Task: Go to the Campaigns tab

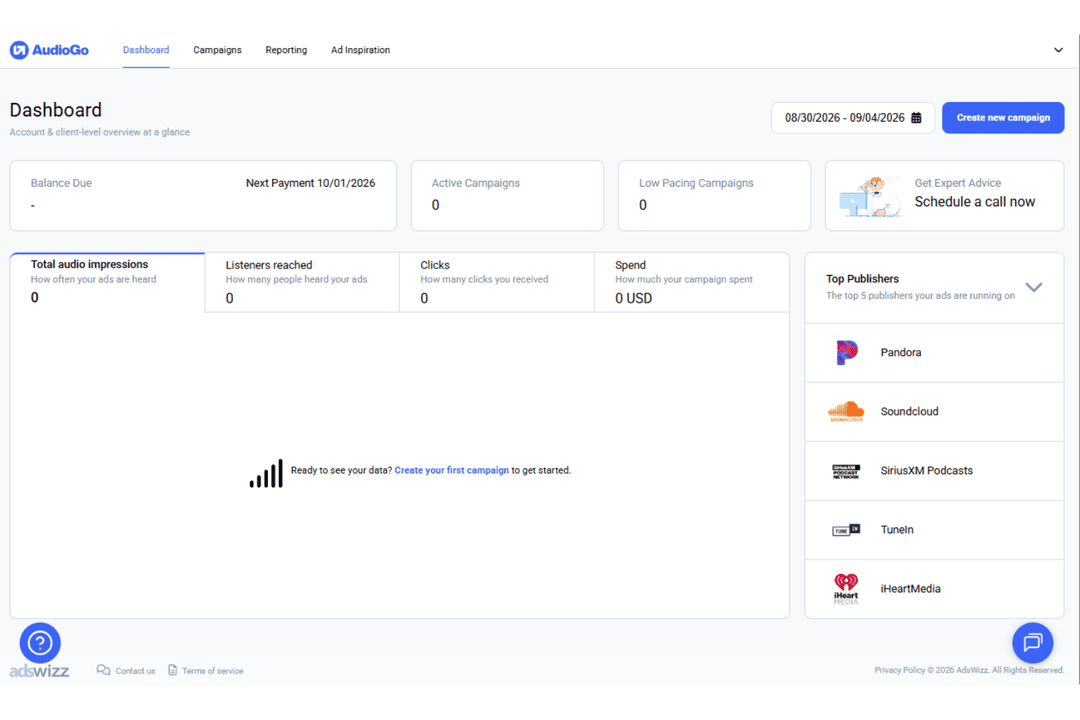Action: [217, 50]
